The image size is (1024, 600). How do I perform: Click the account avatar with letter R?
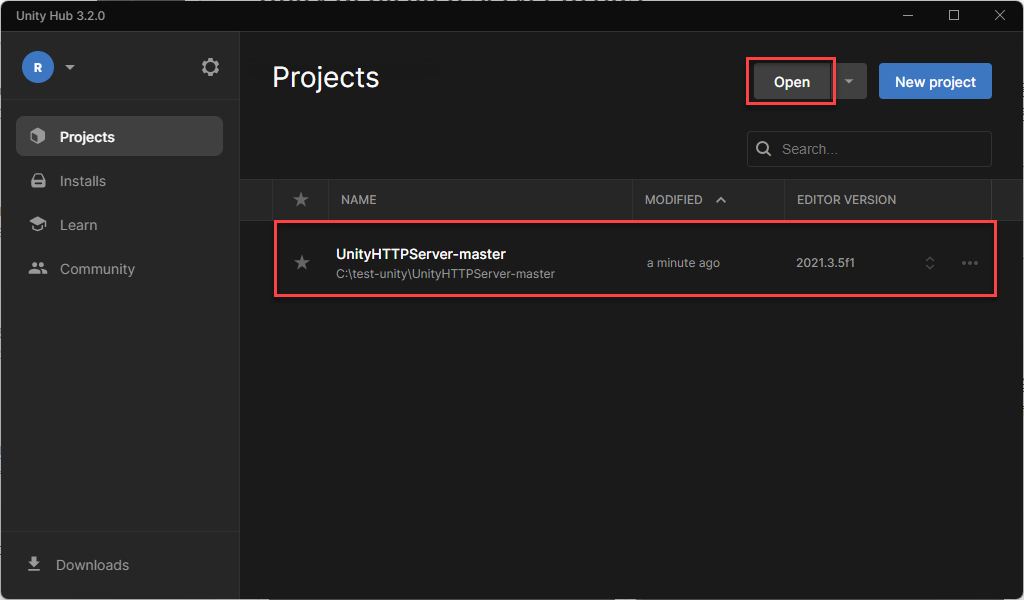coord(38,67)
